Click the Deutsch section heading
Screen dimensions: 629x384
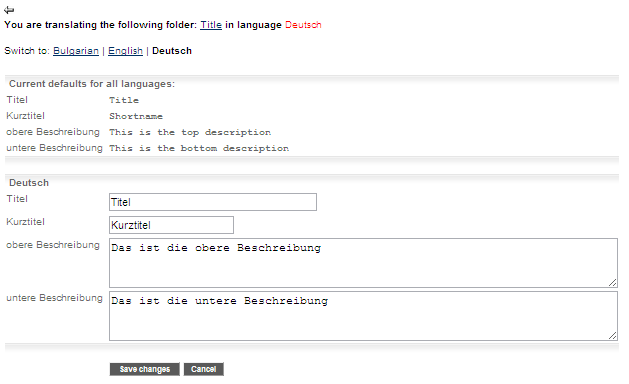coord(29,183)
